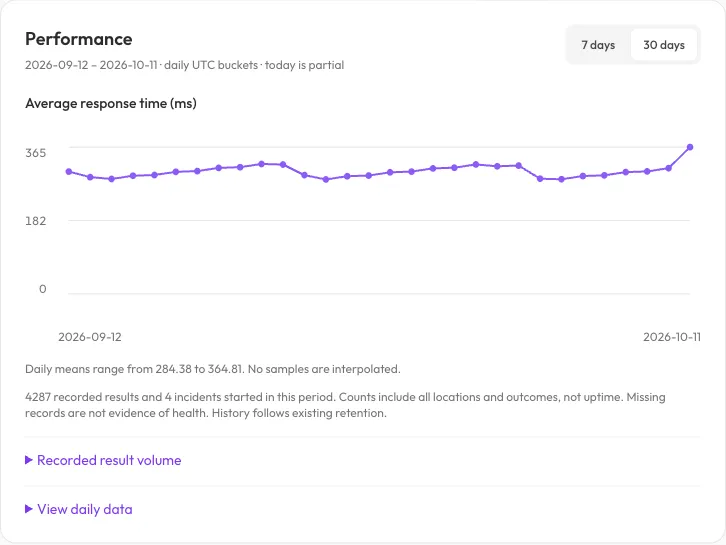The image size is (726, 545).
Task: Click the 182 y-axis label
Action: pos(36,221)
